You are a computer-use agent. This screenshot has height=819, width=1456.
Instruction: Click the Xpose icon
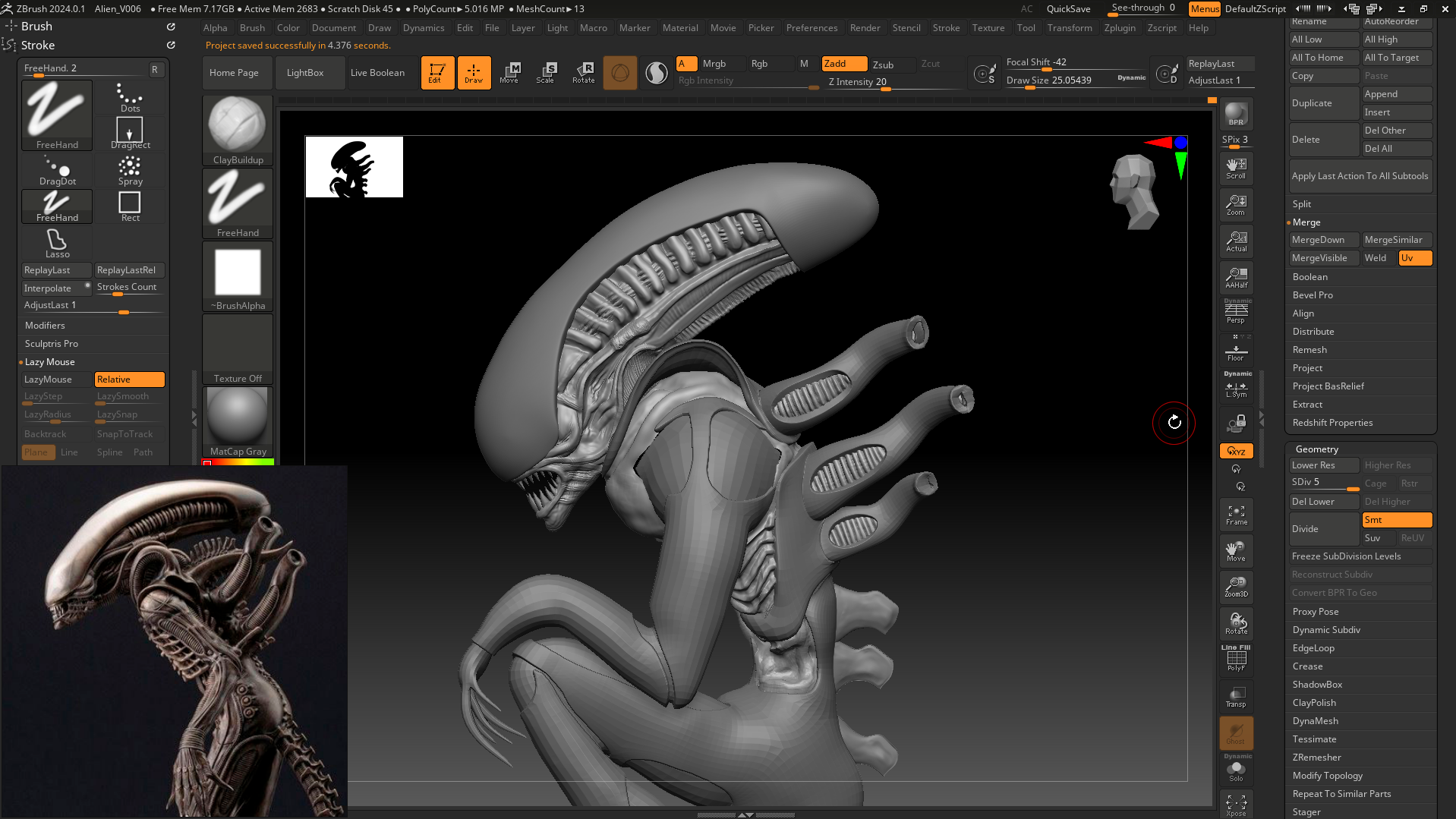coord(1236,805)
